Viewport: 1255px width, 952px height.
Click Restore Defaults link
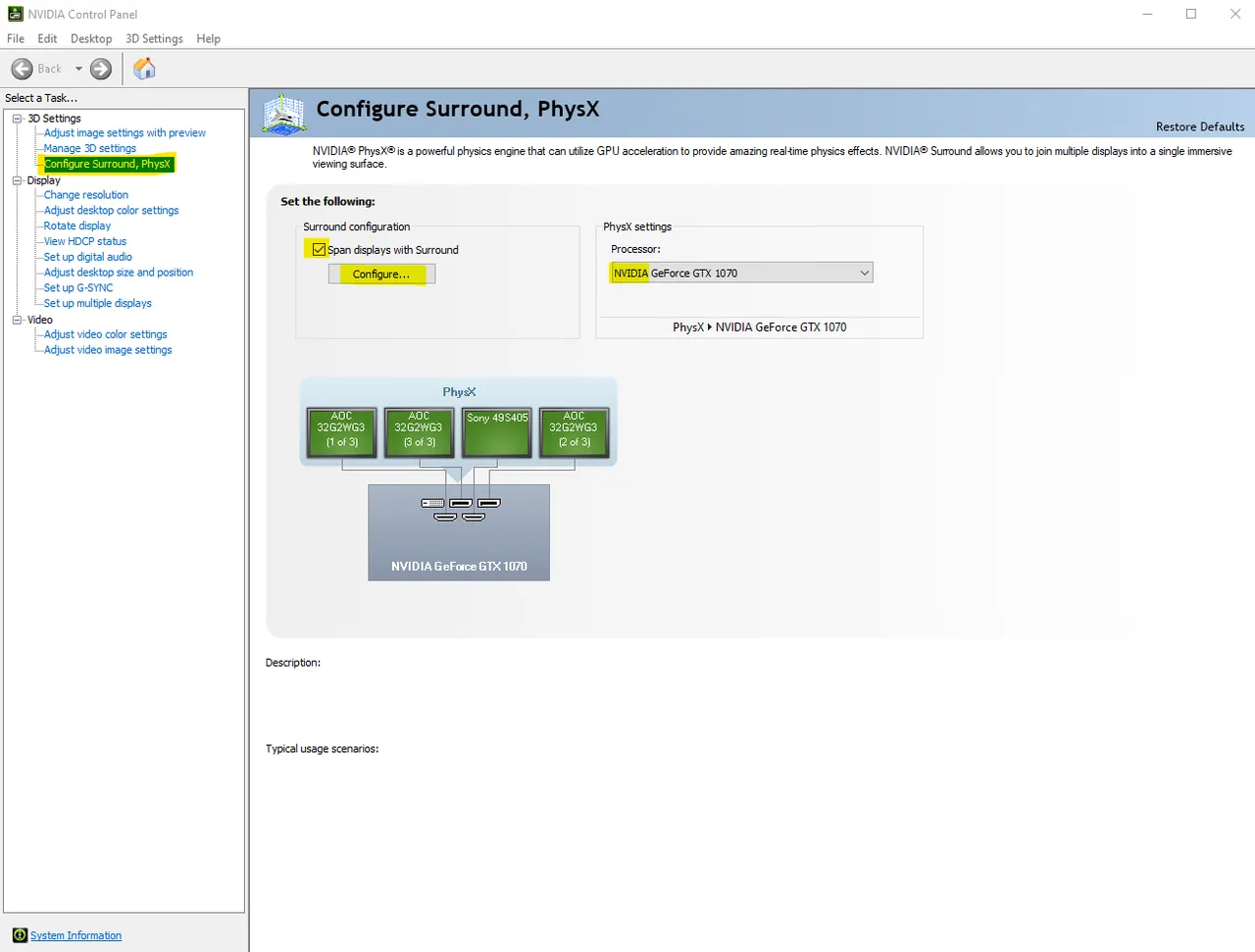pyautogui.click(x=1200, y=126)
